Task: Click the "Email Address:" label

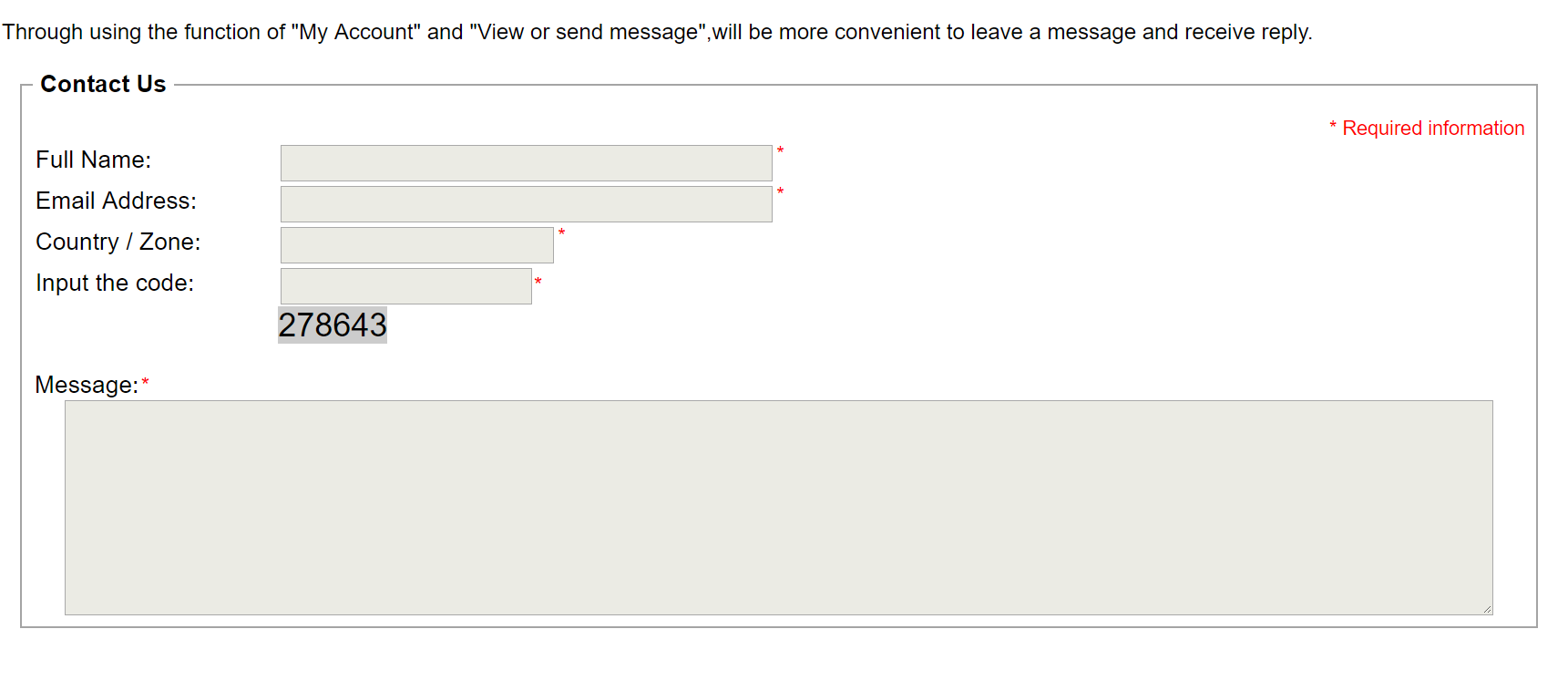Action: coord(116,201)
